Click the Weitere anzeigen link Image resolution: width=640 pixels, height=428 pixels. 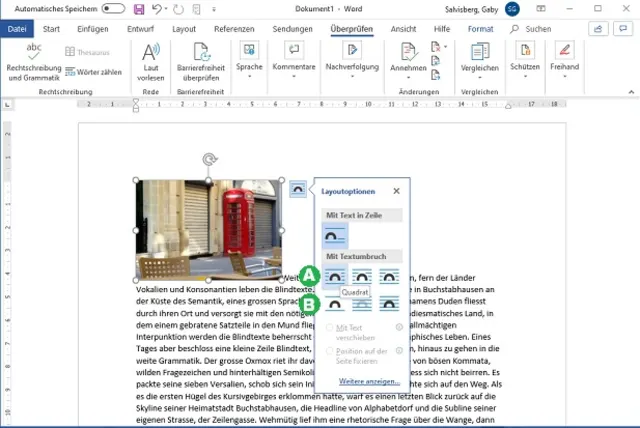click(369, 382)
